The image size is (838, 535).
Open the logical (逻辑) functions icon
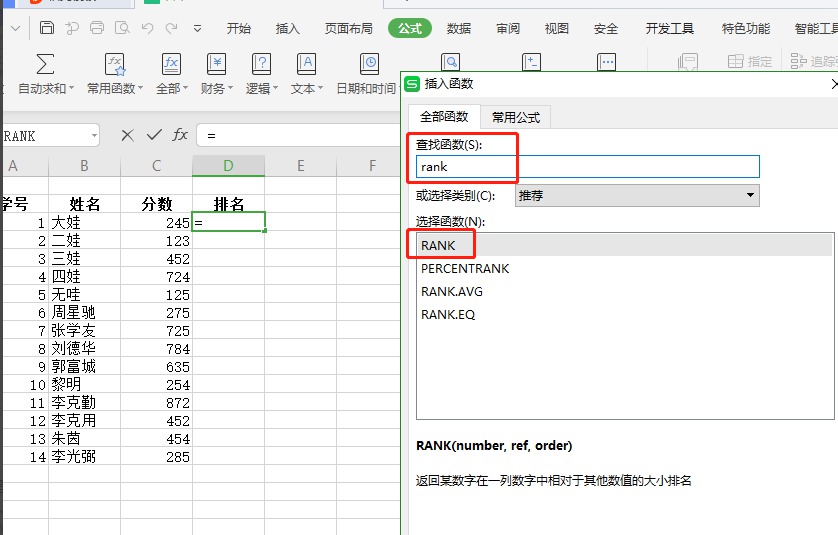point(261,65)
